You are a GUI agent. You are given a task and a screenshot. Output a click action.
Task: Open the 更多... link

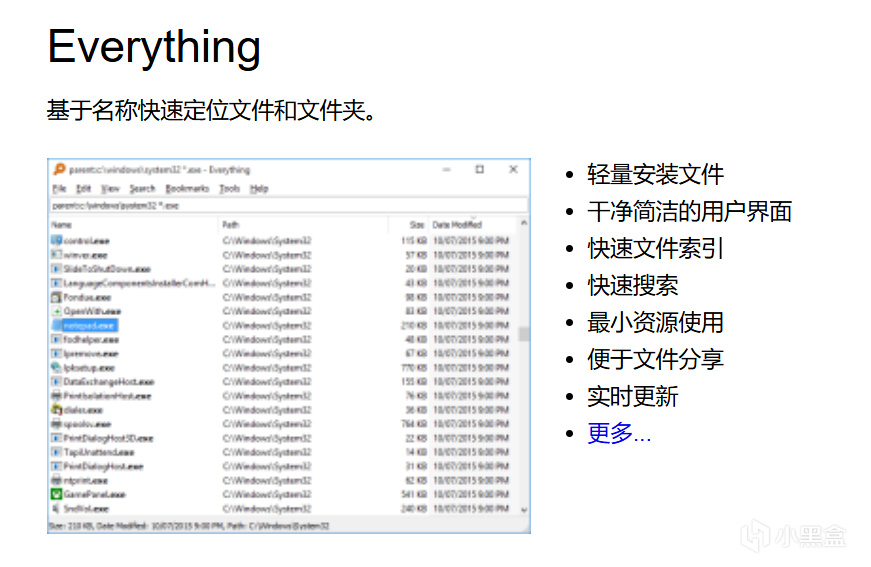point(619,433)
